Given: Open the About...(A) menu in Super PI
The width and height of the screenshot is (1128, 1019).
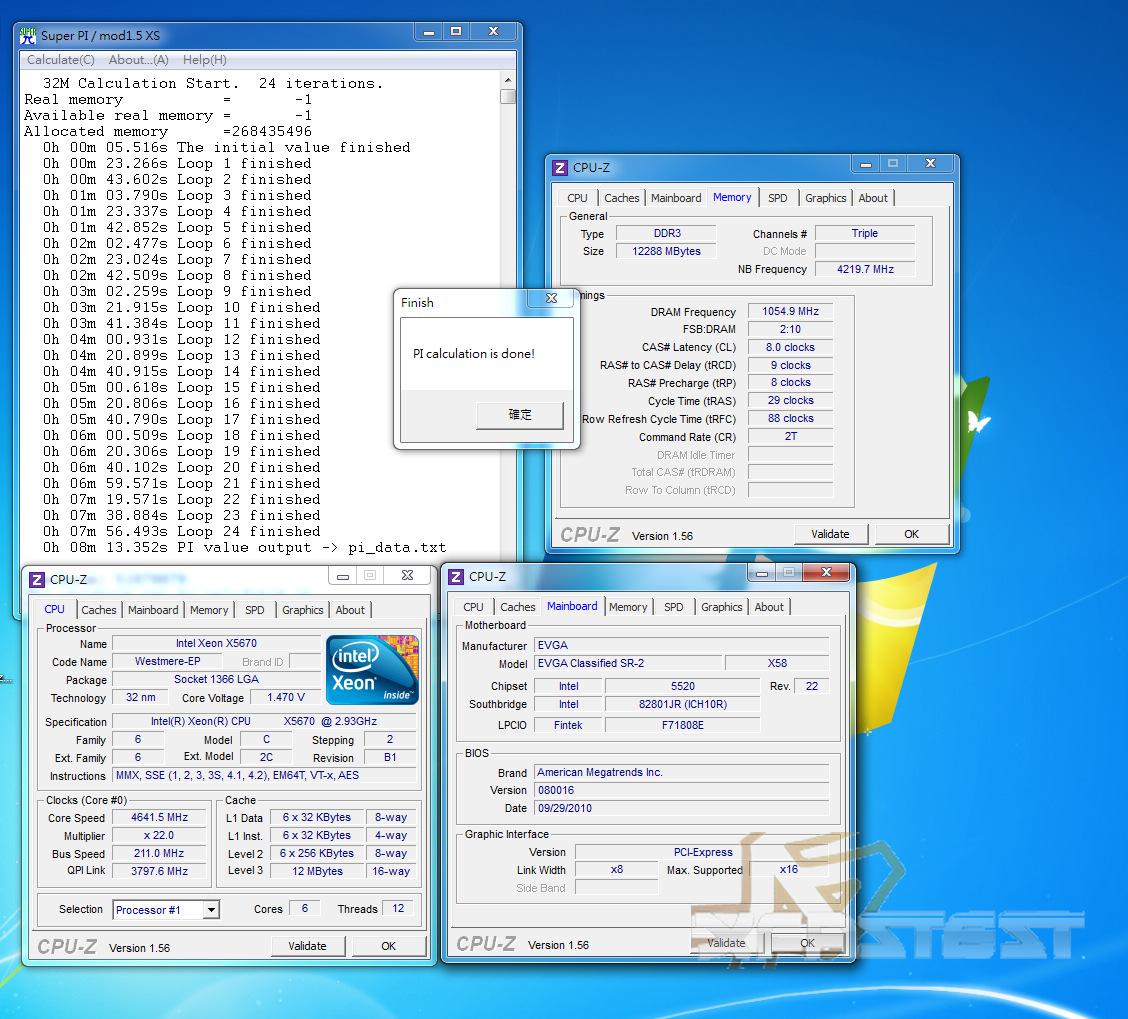Looking at the screenshot, I should pyautogui.click(x=138, y=60).
